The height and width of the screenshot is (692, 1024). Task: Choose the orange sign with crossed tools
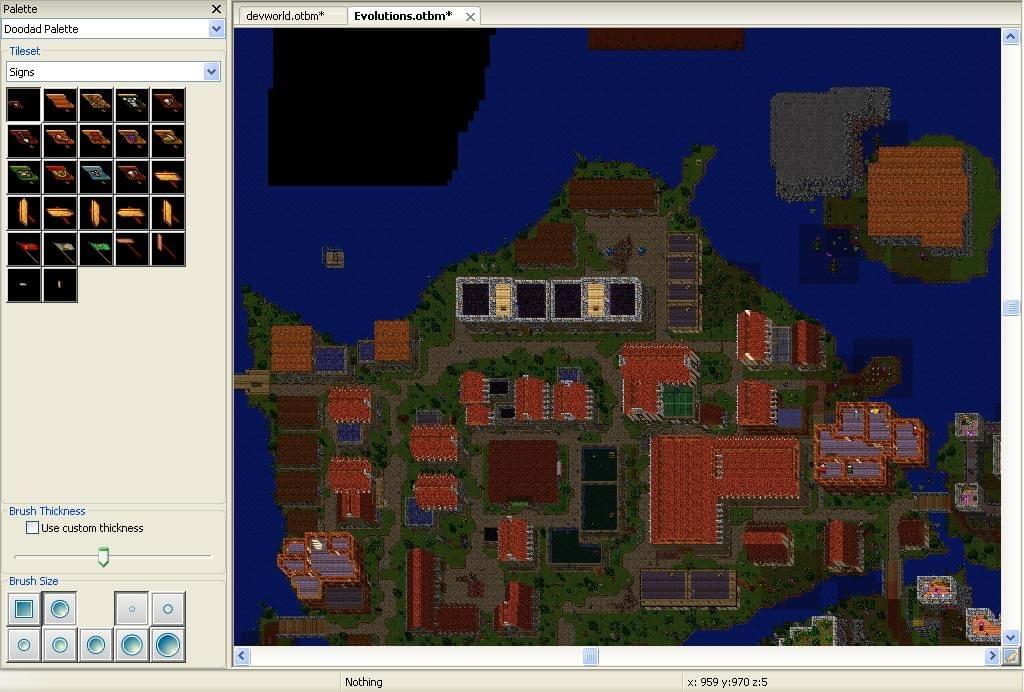[x=96, y=104]
